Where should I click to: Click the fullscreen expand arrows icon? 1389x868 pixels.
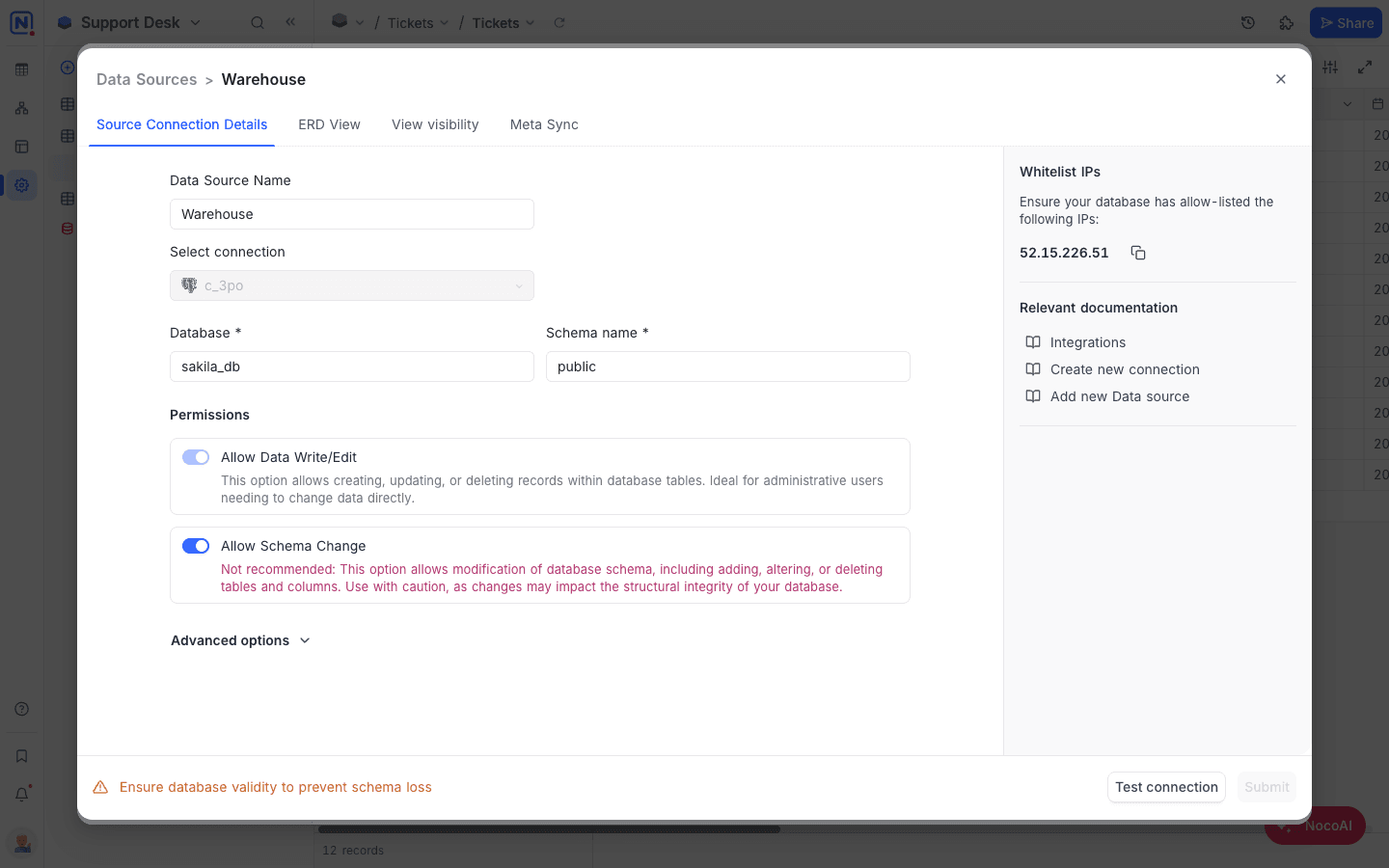(x=1365, y=67)
